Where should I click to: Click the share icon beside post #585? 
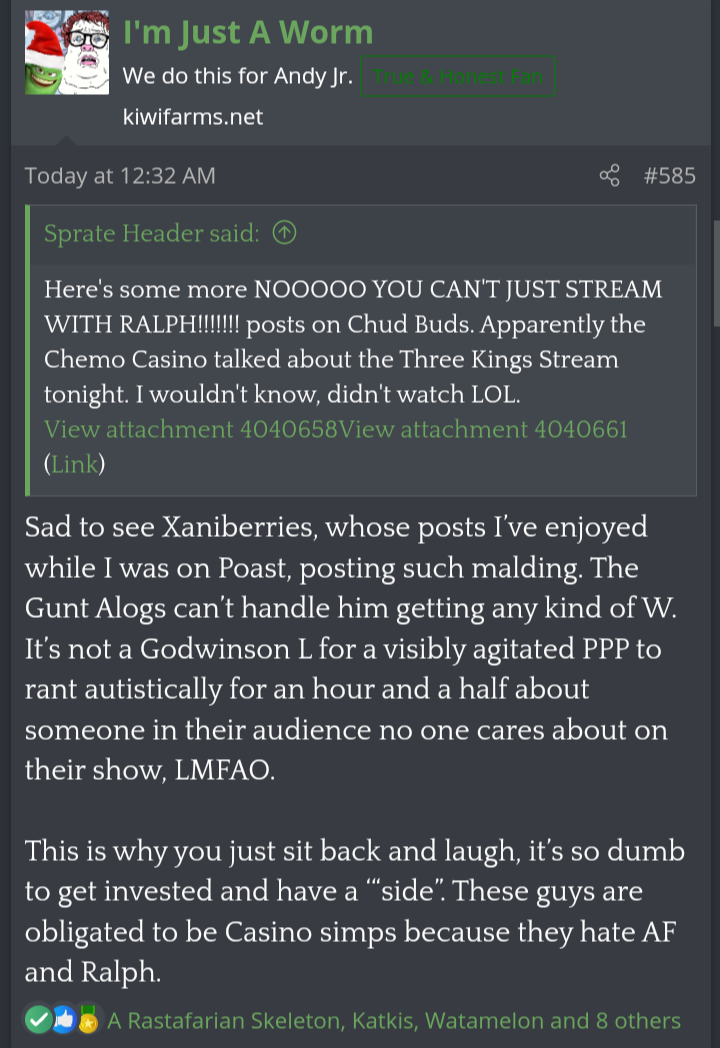(x=609, y=176)
